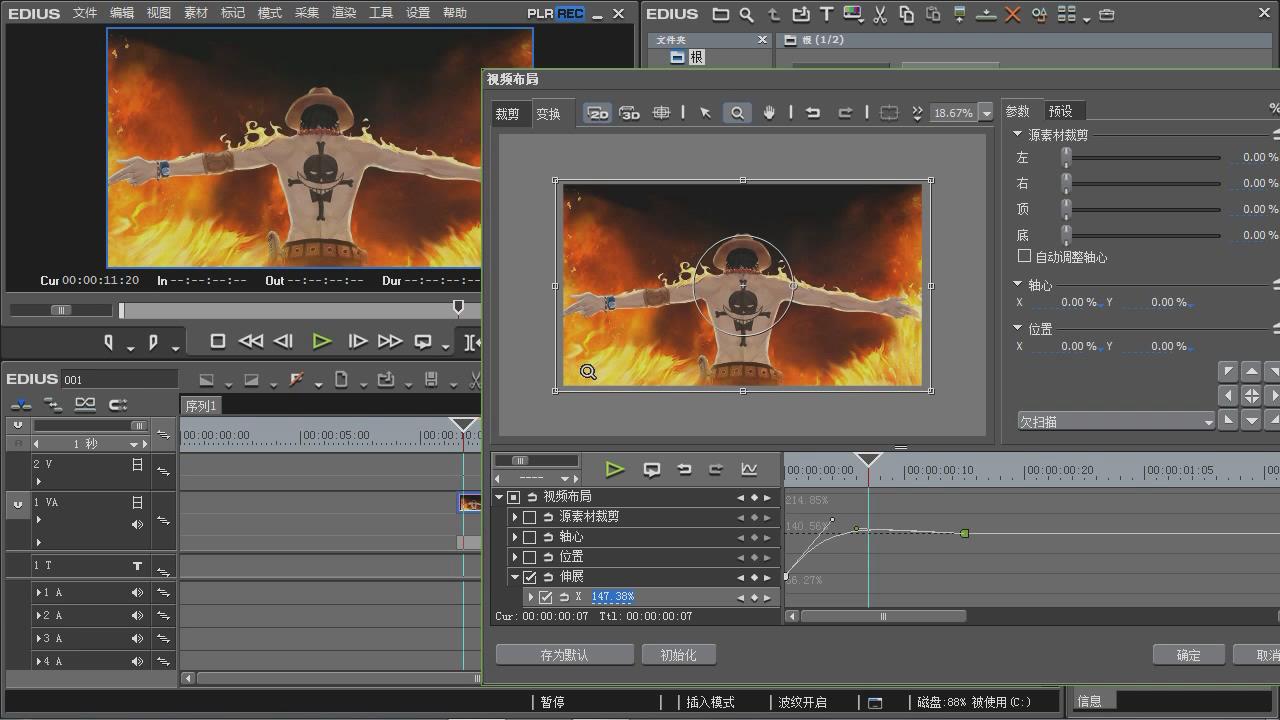
Task: Step to previous frame in player
Action: pyautogui.click(x=283, y=341)
